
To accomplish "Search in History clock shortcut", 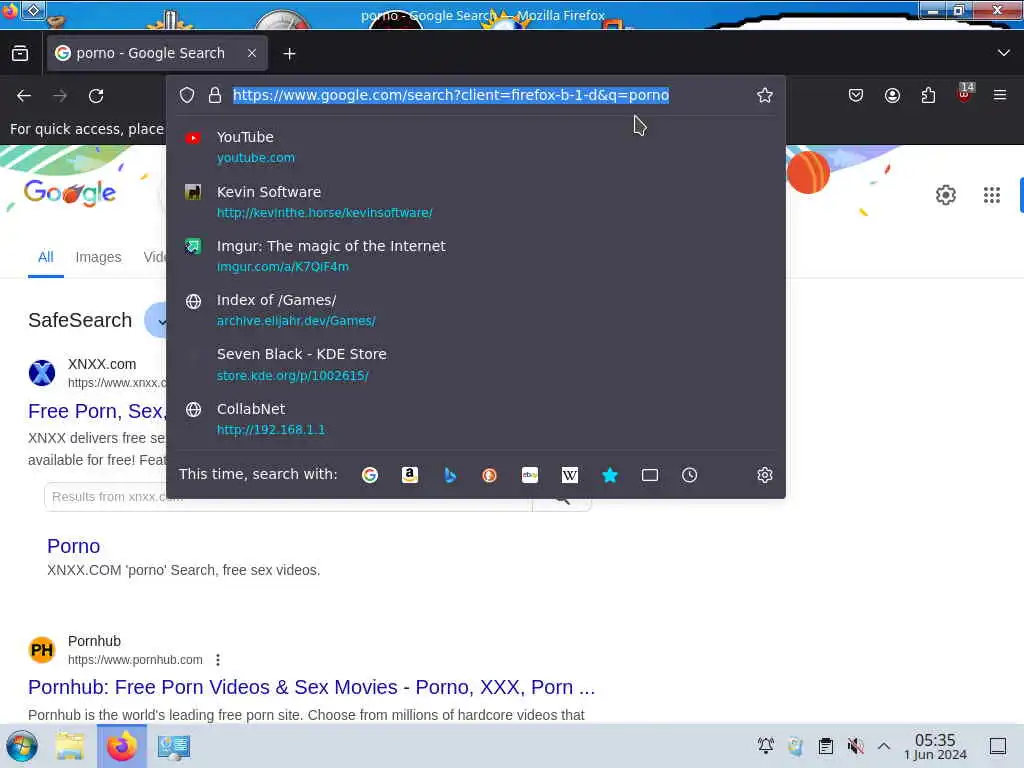I will [690, 475].
